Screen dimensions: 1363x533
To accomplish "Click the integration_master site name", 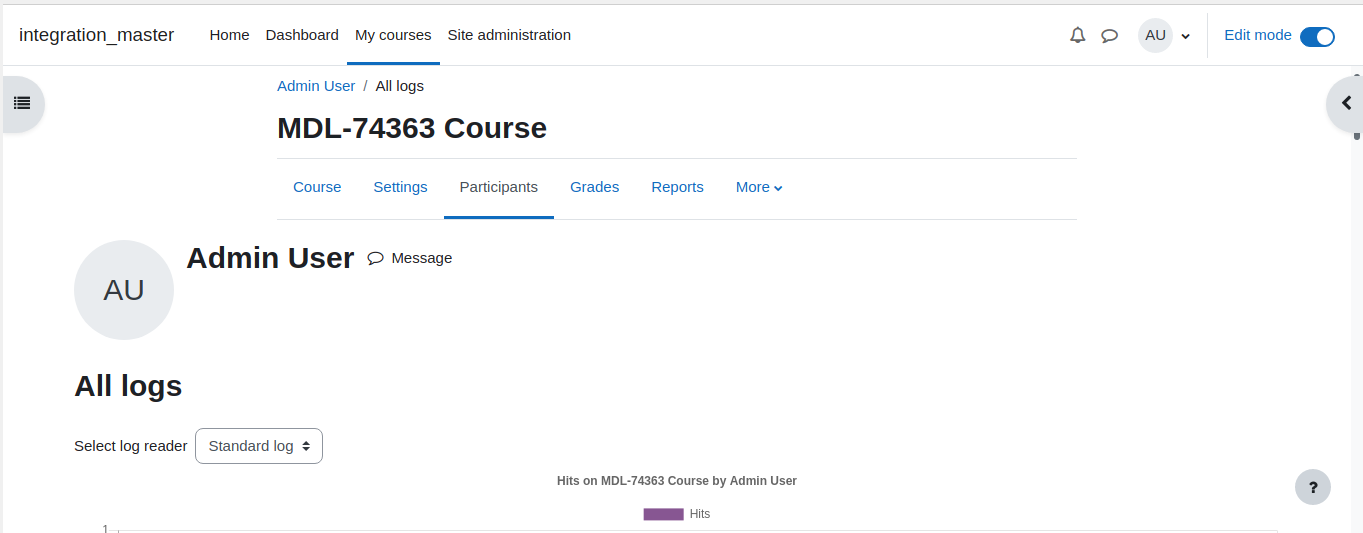I will tap(96, 35).
